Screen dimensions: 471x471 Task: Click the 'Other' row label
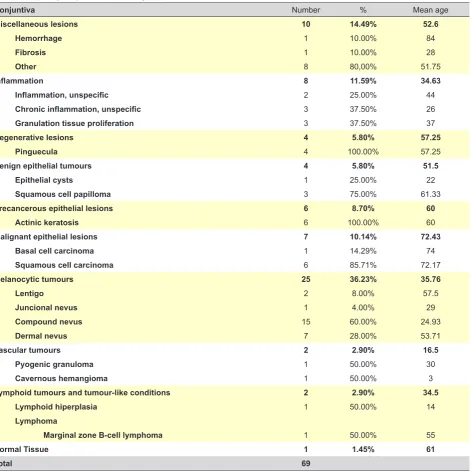point(25,67)
